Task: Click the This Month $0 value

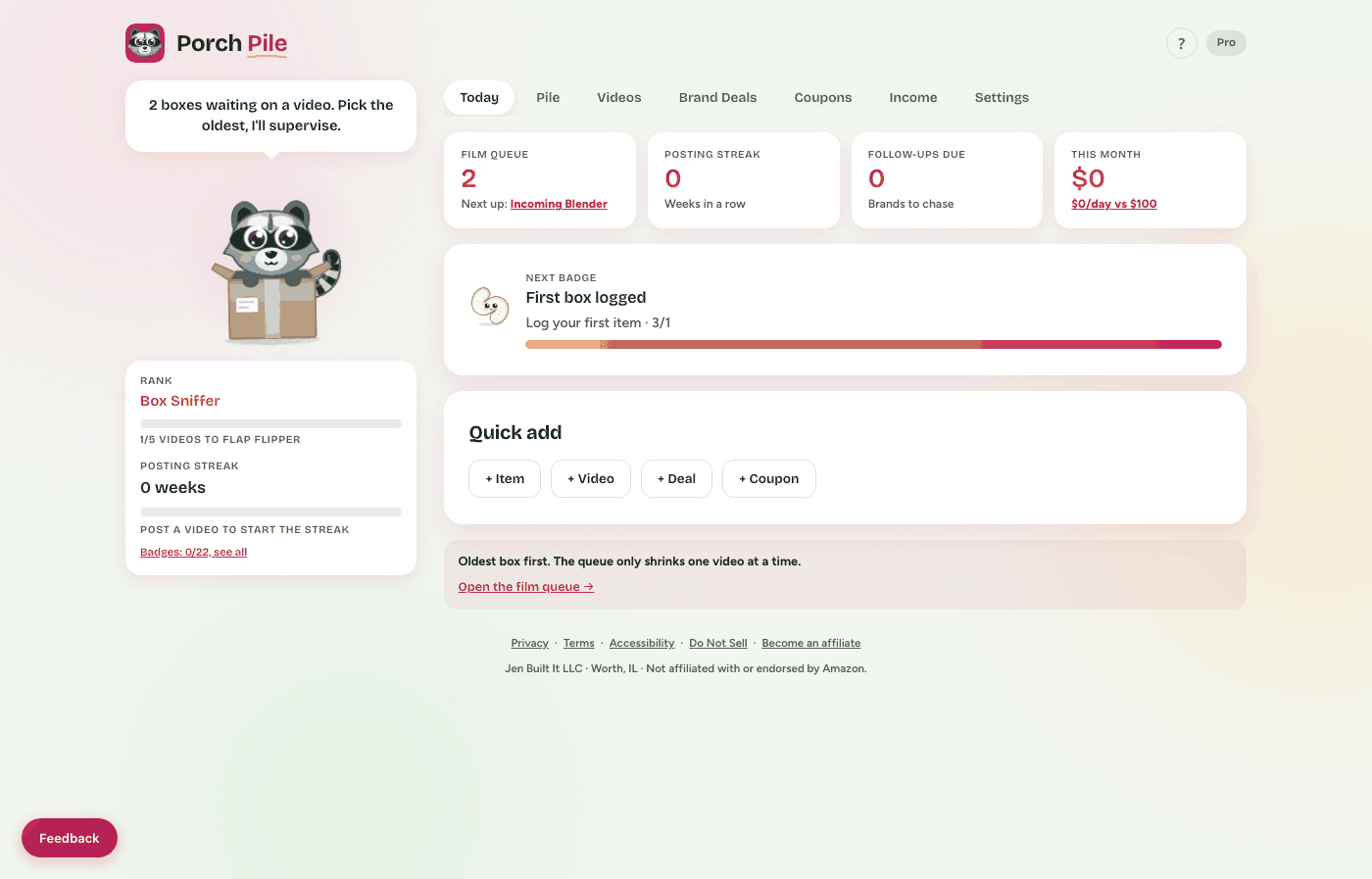Action: (x=1088, y=178)
